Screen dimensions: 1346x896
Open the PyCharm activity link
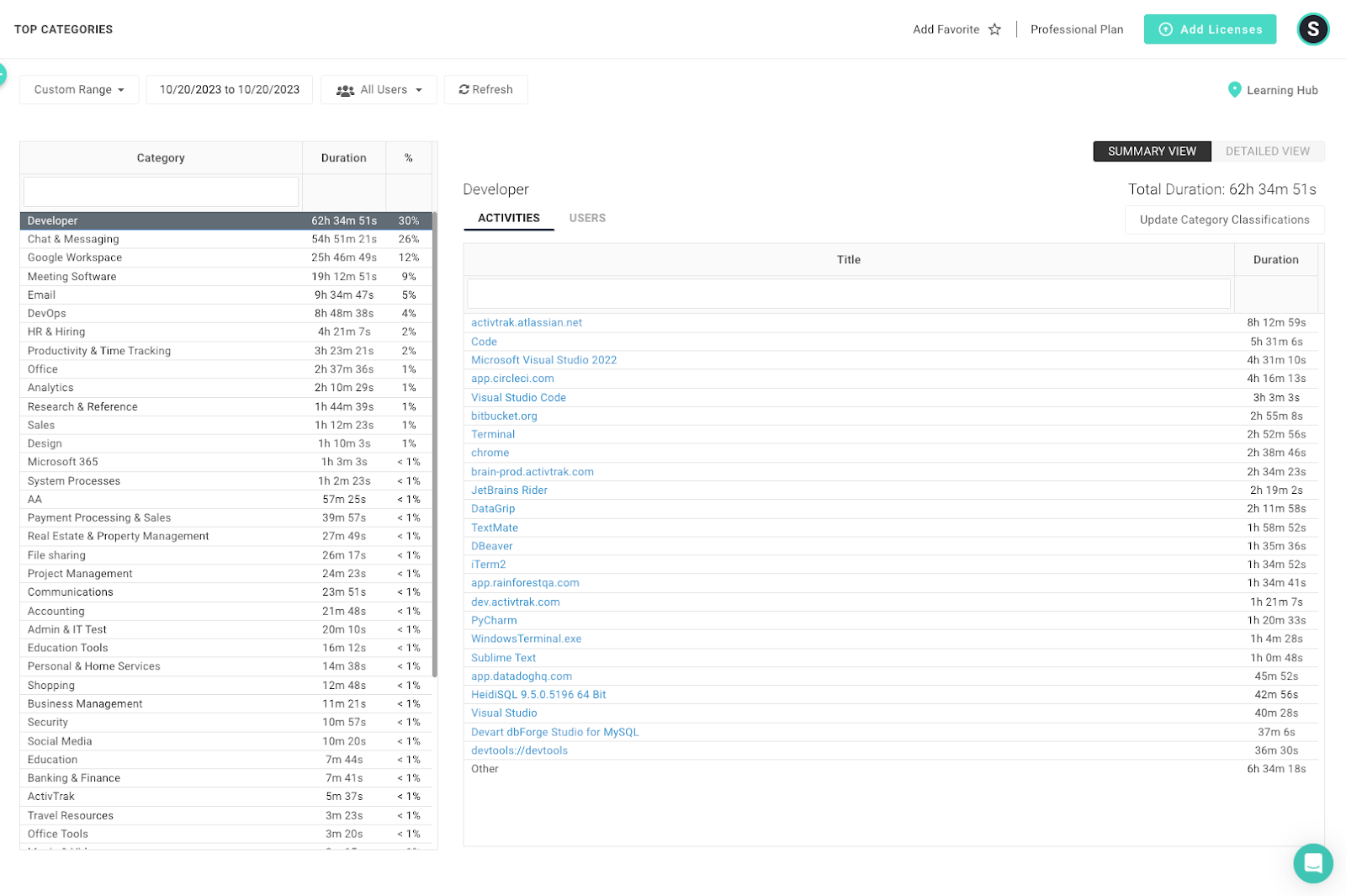click(x=494, y=620)
